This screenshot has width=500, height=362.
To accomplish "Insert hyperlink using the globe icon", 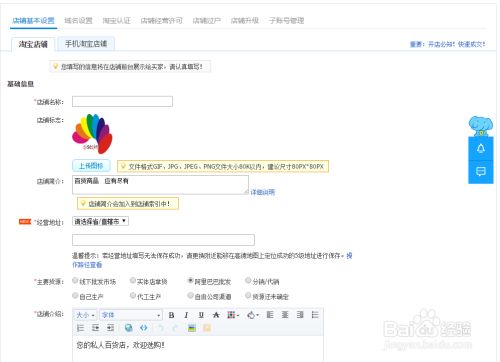I will [128, 328].
